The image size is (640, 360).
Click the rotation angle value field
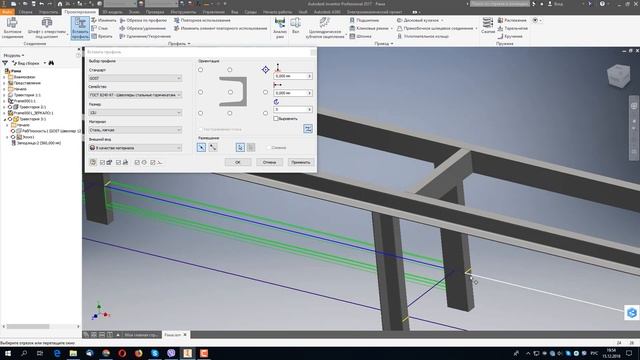(293, 109)
